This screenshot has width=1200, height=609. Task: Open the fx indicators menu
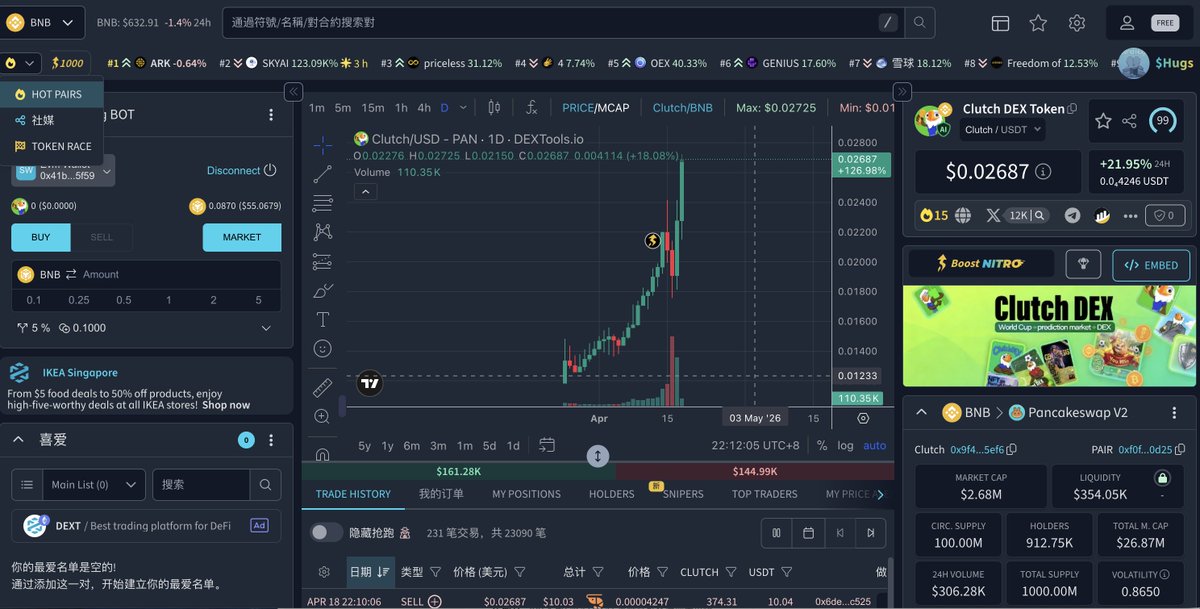click(x=532, y=107)
